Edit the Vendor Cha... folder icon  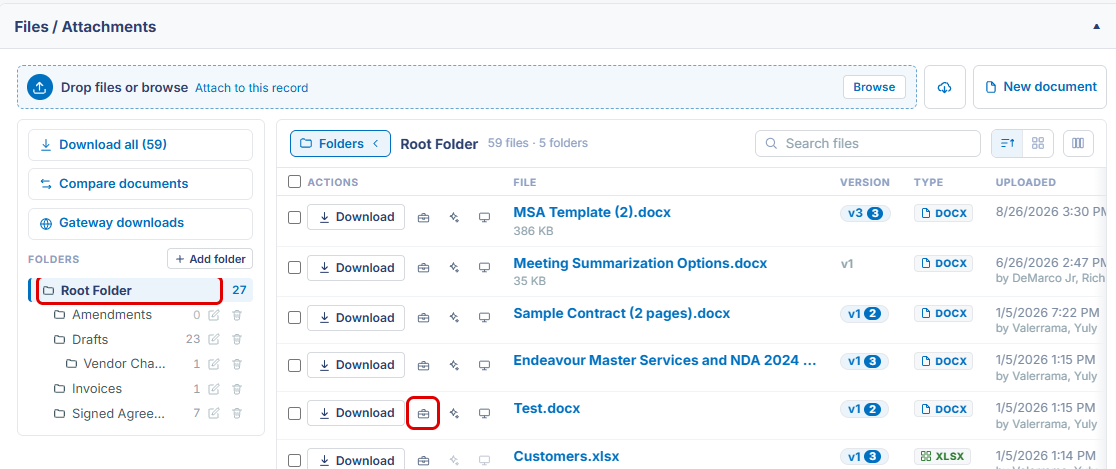click(214, 364)
